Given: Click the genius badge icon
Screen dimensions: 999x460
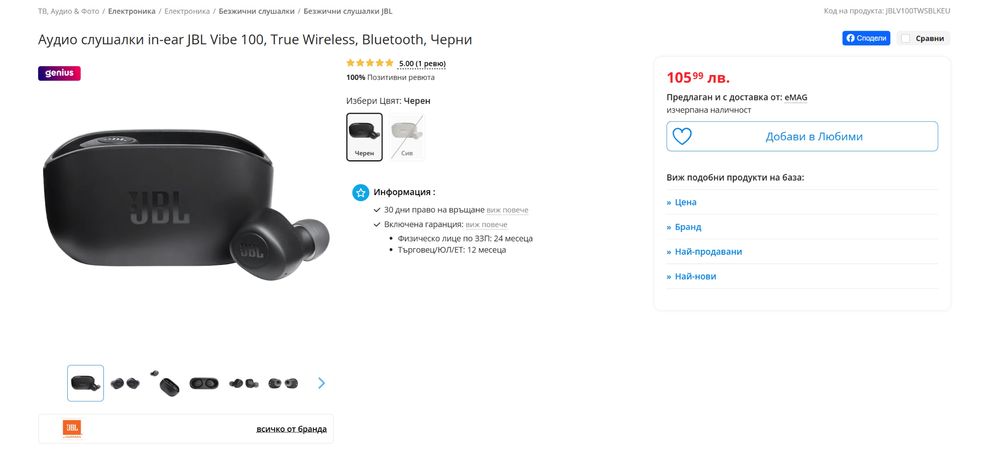Looking at the screenshot, I should pos(59,73).
